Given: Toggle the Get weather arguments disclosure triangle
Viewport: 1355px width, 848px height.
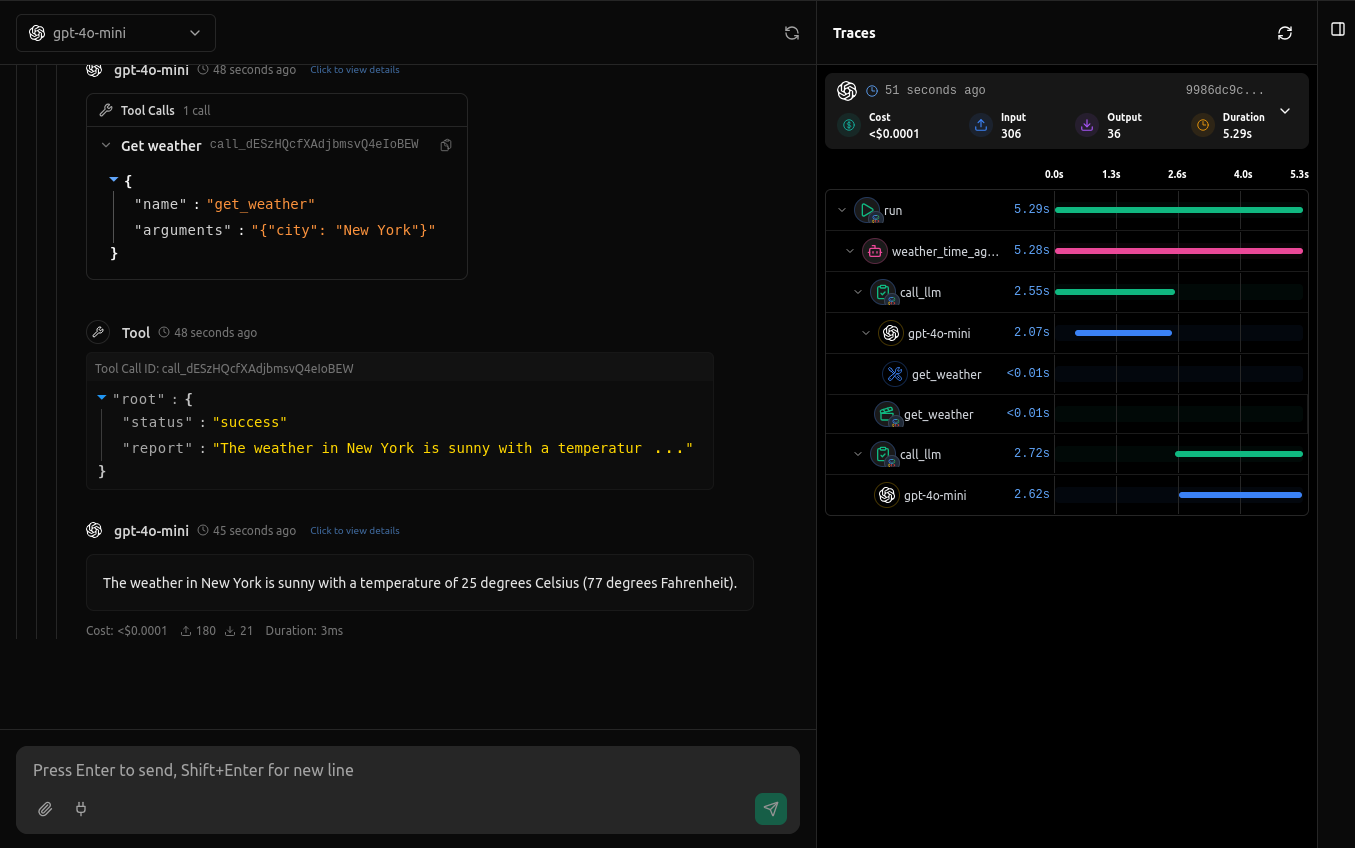Looking at the screenshot, I should 113,180.
